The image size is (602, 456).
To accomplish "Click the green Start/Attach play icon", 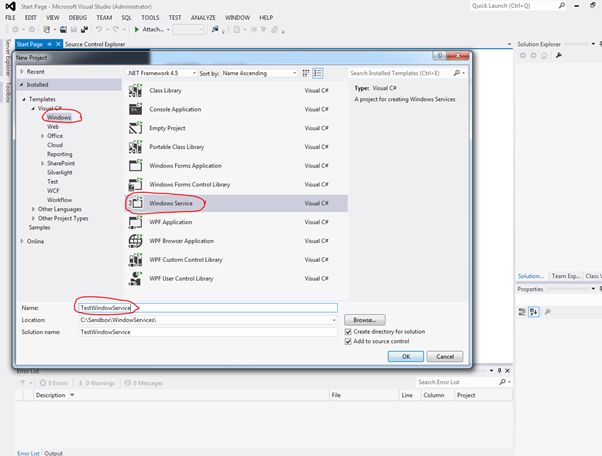I will click(x=137, y=29).
